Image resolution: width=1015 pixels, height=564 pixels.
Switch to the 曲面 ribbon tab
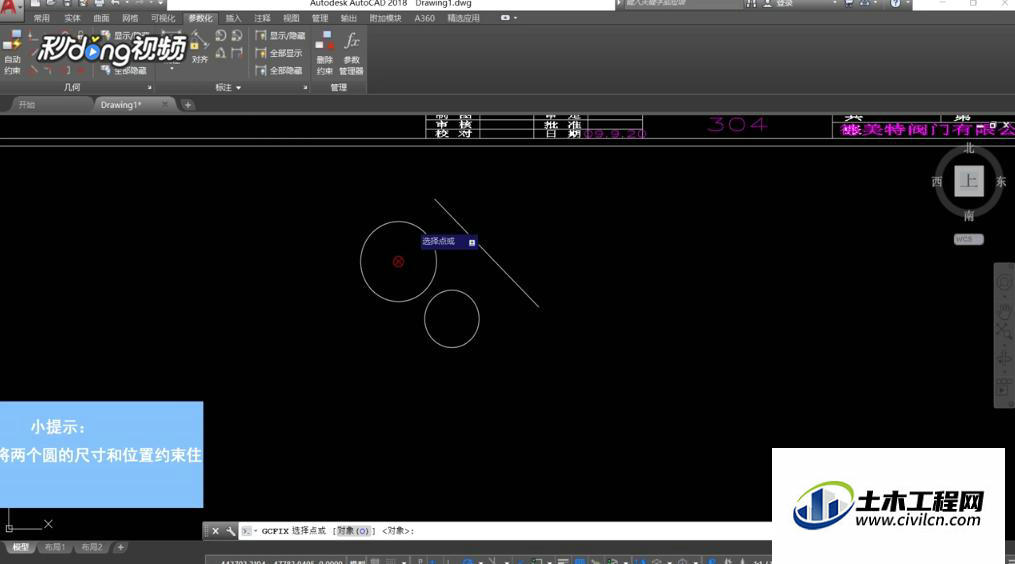coord(101,18)
